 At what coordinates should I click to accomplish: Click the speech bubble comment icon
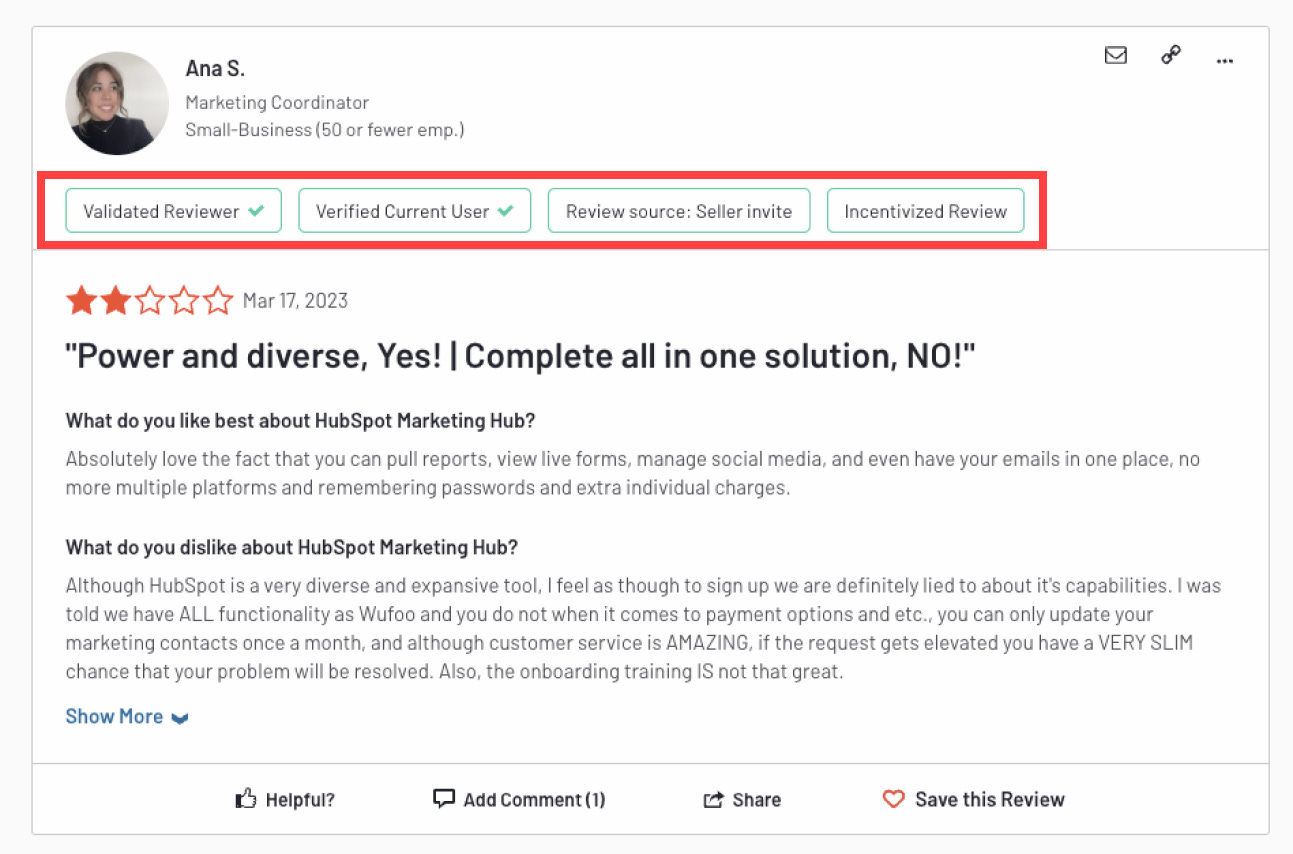click(x=443, y=798)
